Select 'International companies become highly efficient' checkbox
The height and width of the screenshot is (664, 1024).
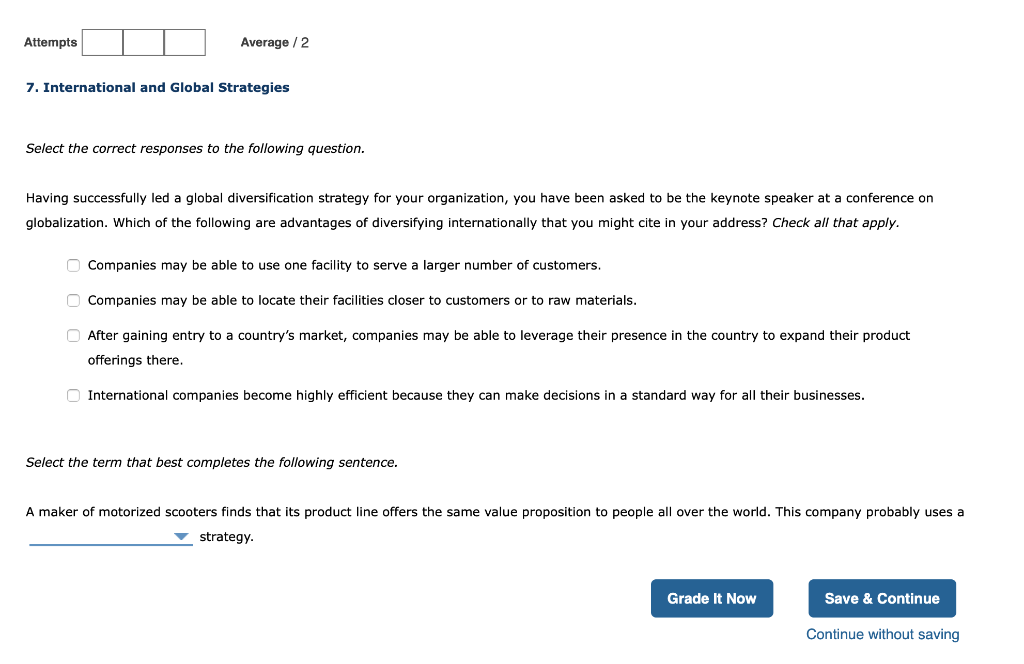73,395
